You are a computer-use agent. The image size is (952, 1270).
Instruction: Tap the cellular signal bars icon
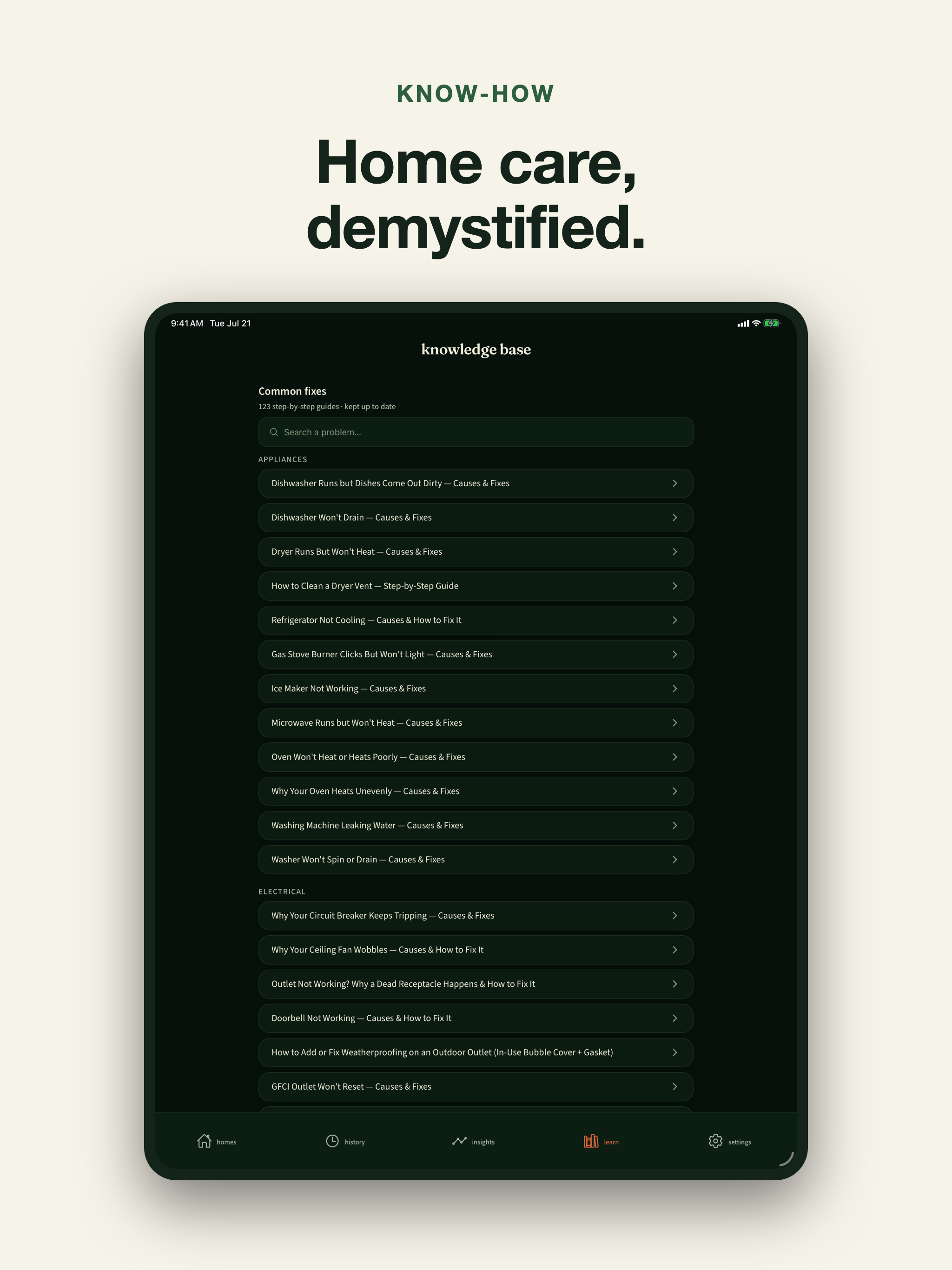pos(743,324)
